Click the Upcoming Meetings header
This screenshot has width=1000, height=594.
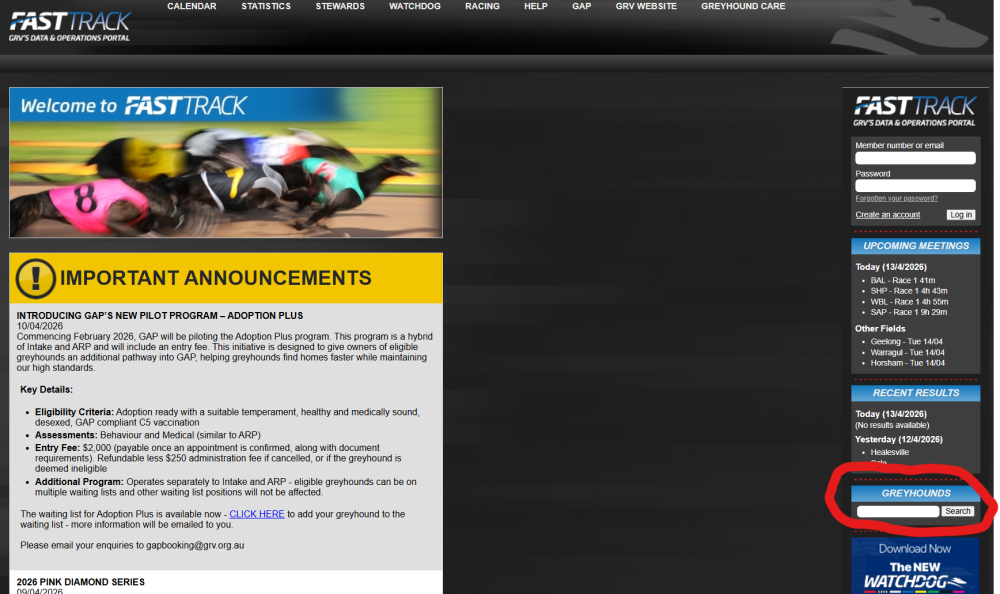(916, 246)
